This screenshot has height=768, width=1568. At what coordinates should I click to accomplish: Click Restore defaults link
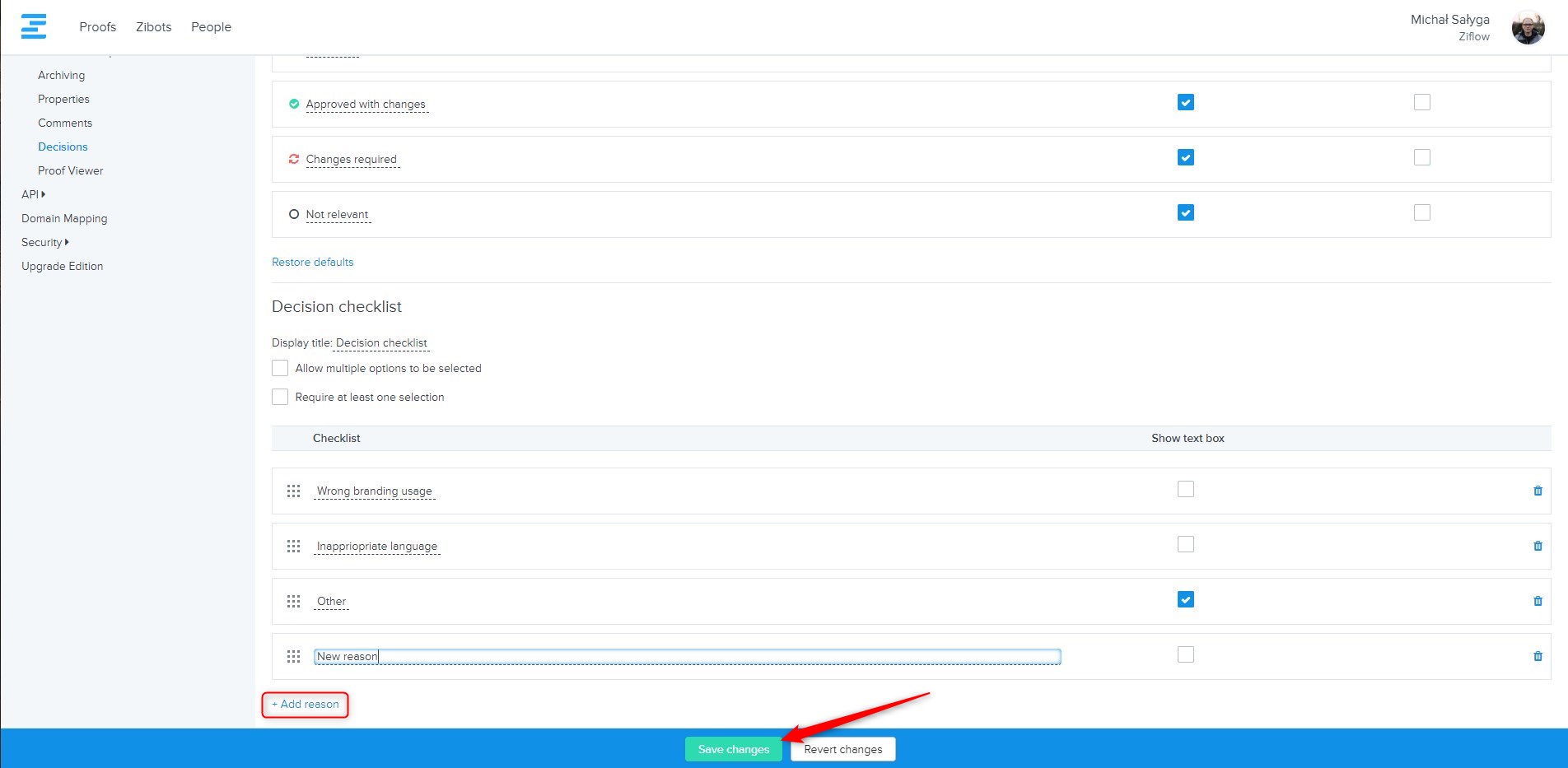(312, 262)
